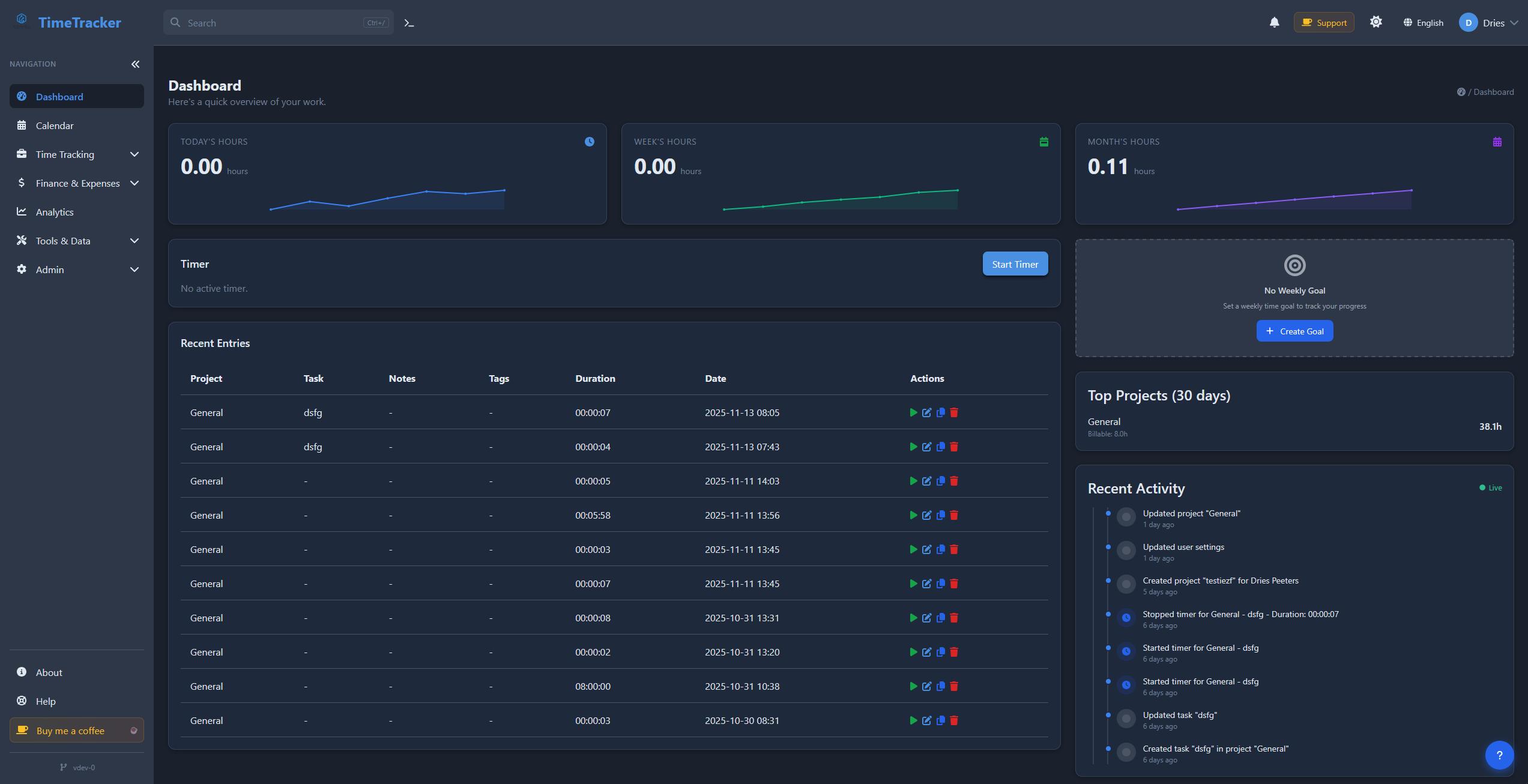Click Create Goal to set a weekly goal
Image resolution: width=1528 pixels, height=784 pixels.
pyautogui.click(x=1294, y=331)
